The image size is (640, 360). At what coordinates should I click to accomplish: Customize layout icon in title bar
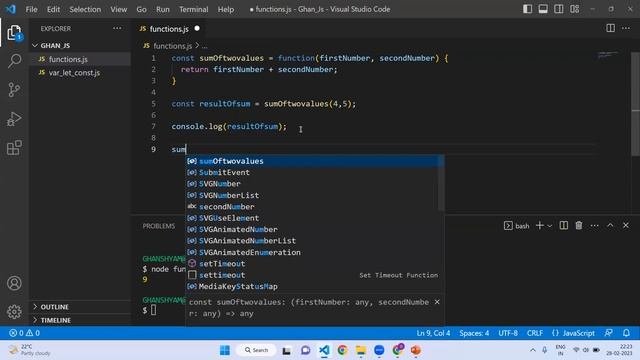(x=574, y=9)
